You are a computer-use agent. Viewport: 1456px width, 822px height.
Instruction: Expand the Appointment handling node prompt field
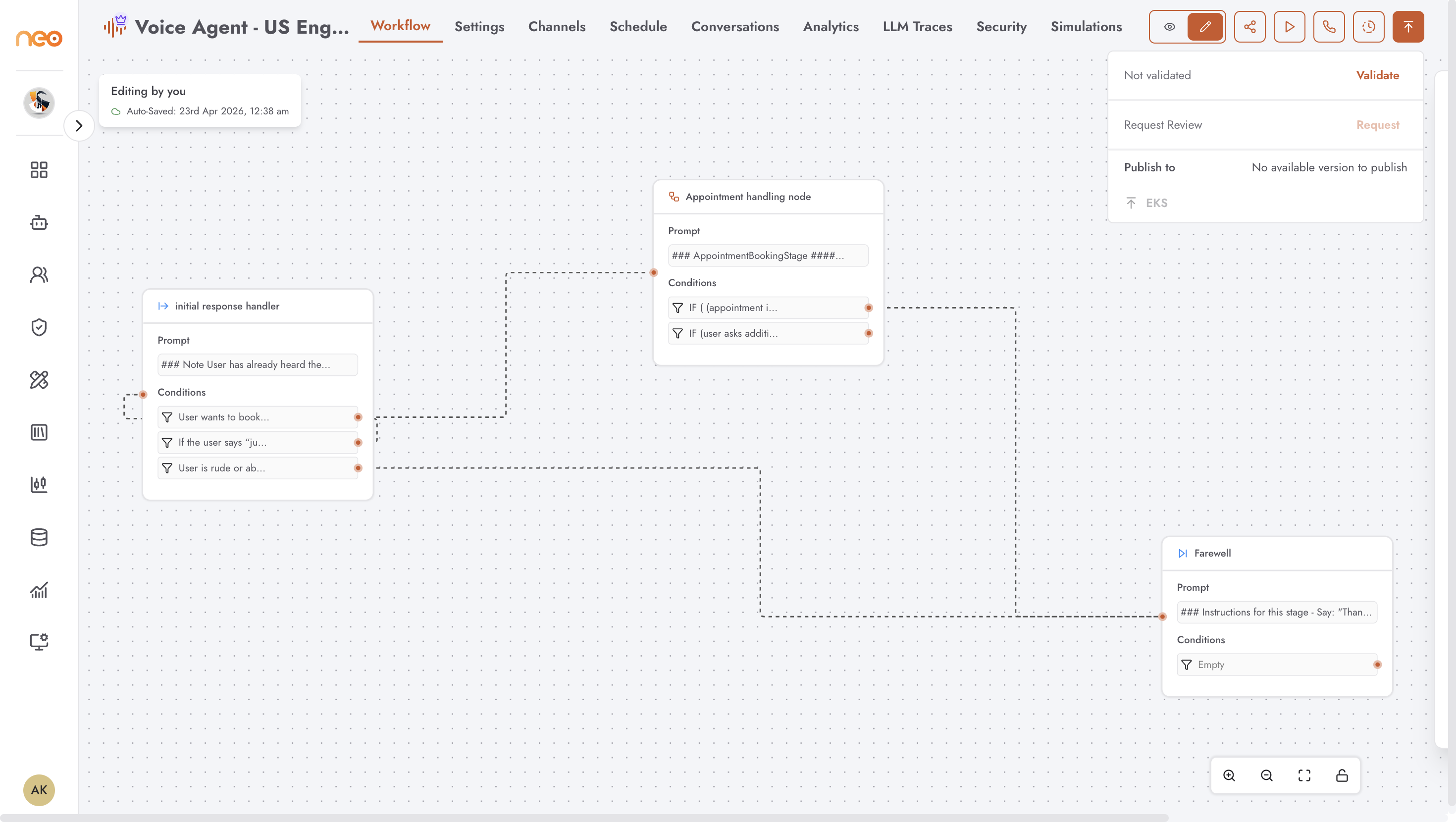pyautogui.click(x=768, y=256)
